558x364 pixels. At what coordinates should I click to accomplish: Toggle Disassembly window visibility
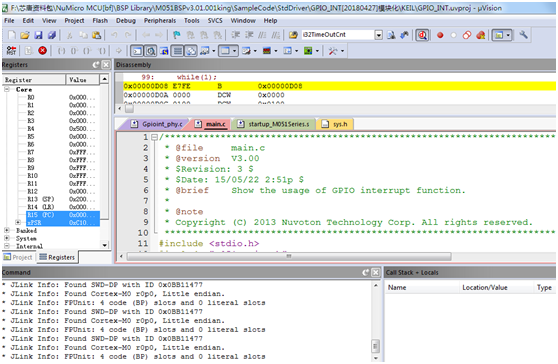(x=151, y=51)
